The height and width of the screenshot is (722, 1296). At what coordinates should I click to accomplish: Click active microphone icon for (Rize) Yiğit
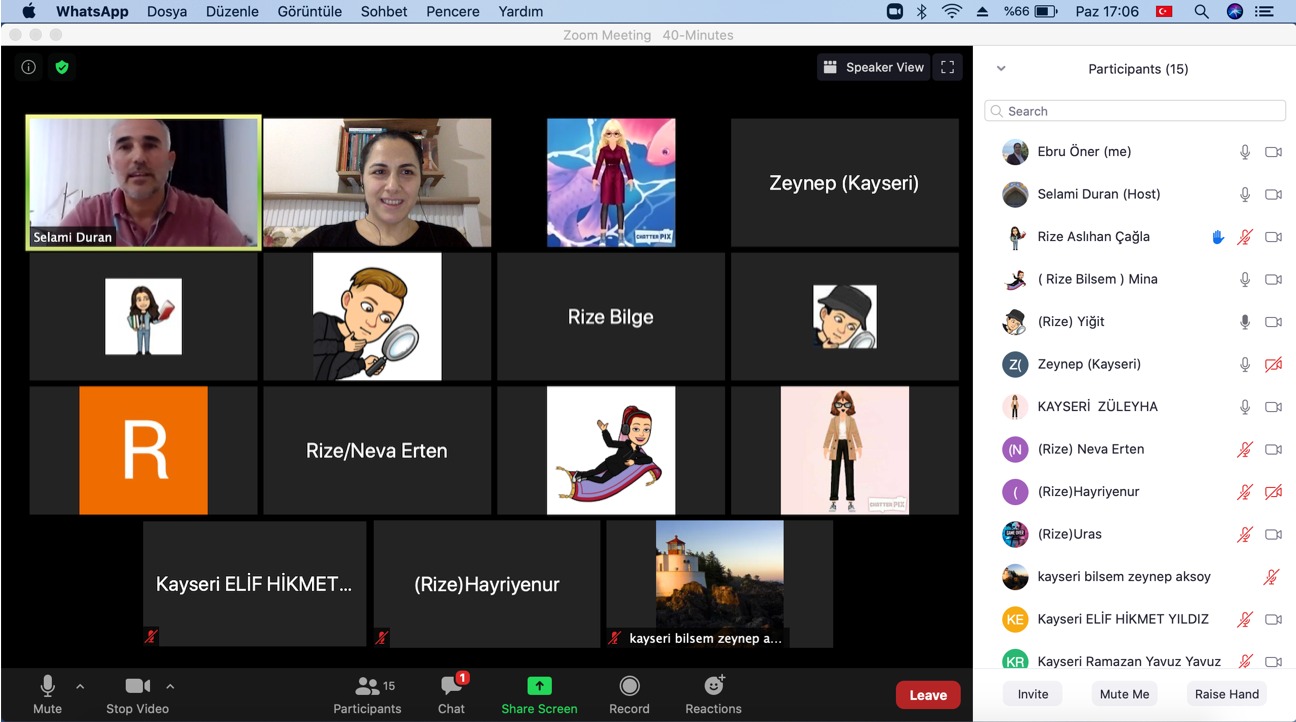coord(1245,322)
